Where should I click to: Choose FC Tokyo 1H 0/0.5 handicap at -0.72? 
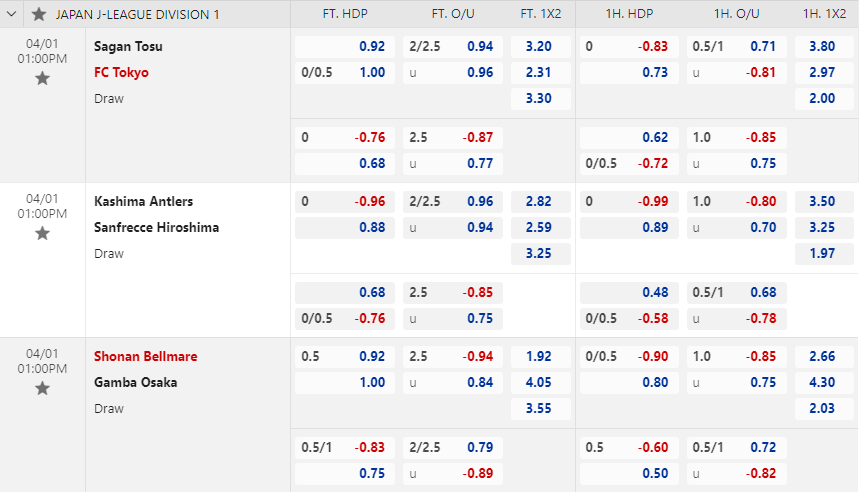click(x=629, y=163)
